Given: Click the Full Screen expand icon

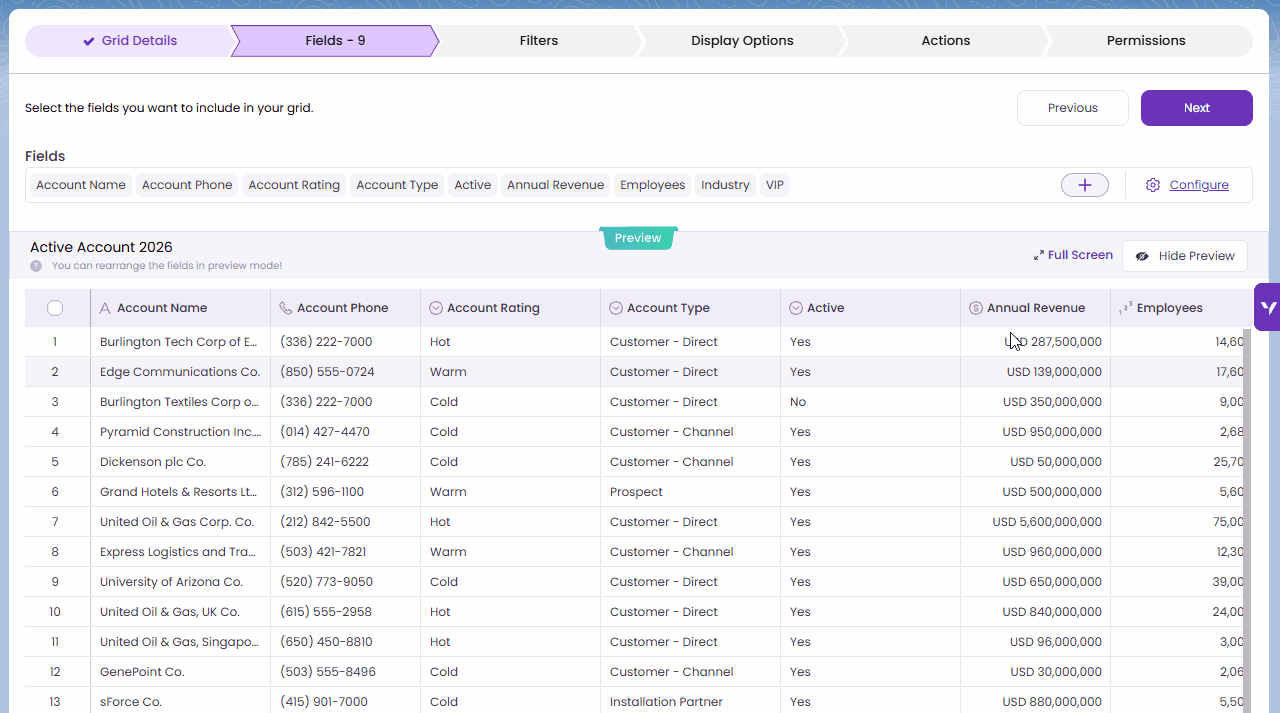Looking at the screenshot, I should click(x=1039, y=256).
